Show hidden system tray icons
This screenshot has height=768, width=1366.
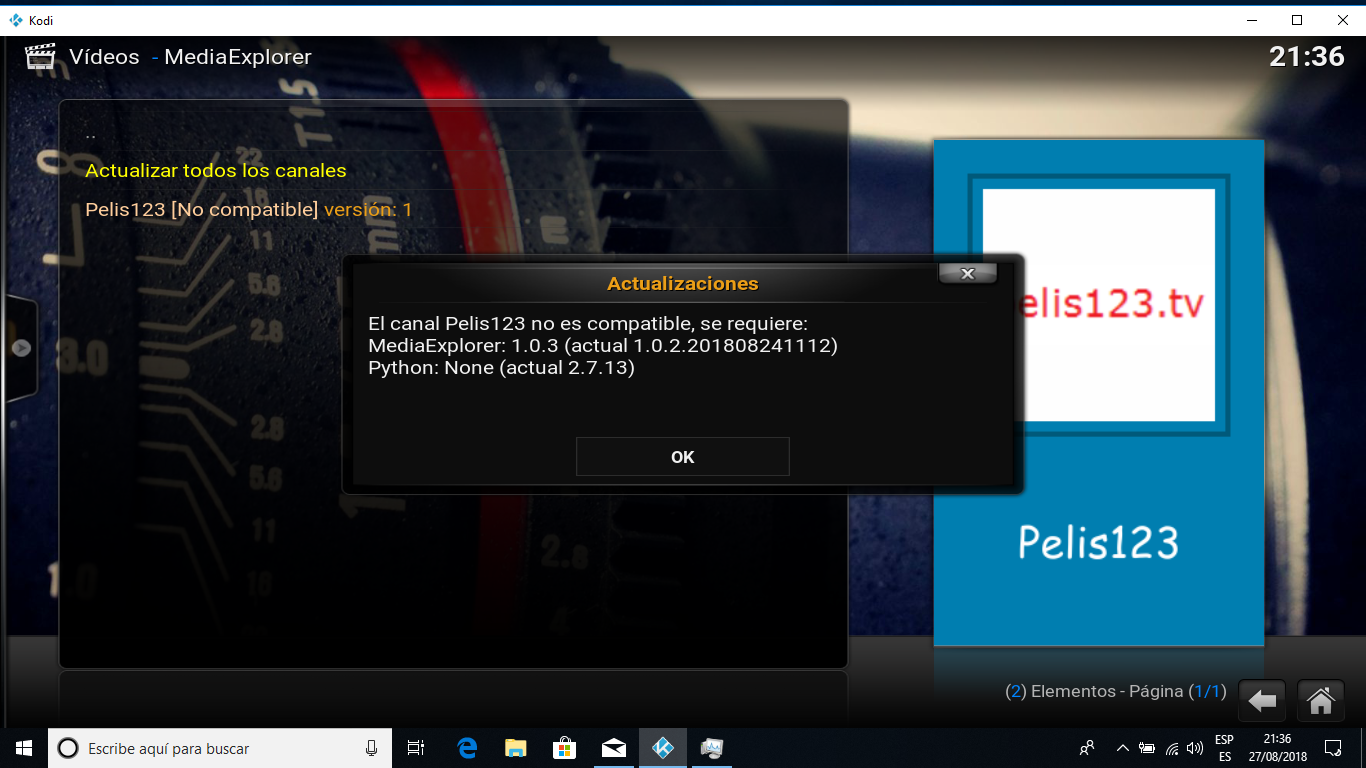tap(1122, 748)
